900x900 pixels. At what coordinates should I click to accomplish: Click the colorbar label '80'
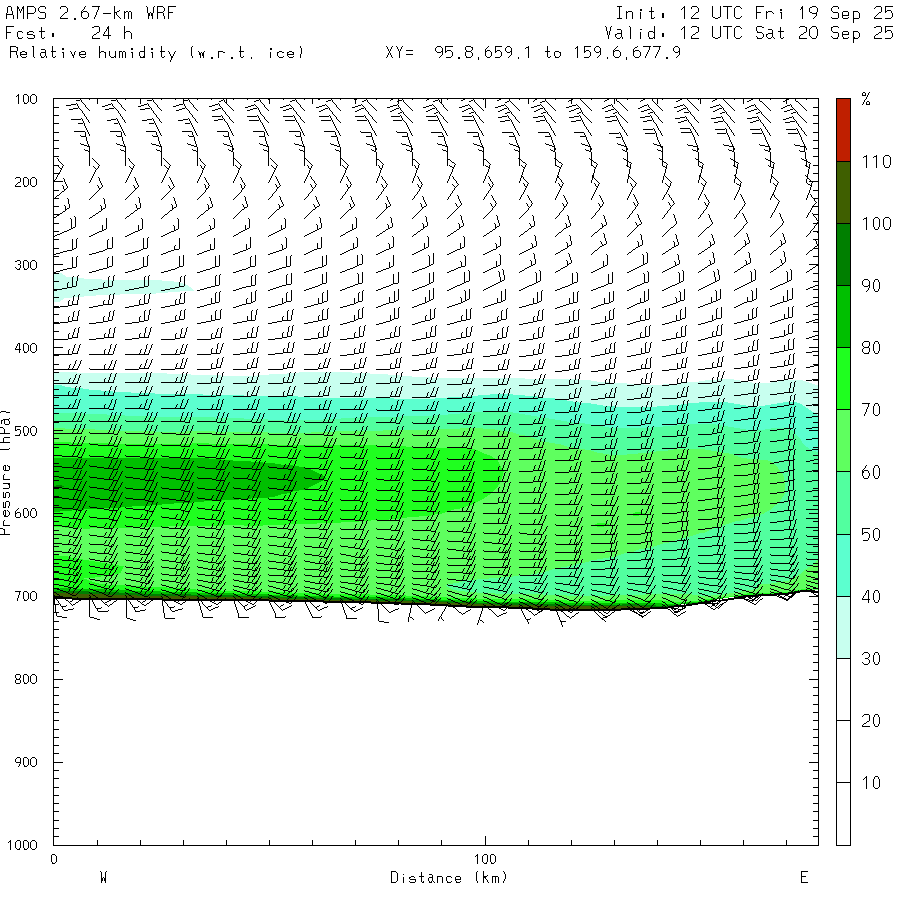coord(871,348)
